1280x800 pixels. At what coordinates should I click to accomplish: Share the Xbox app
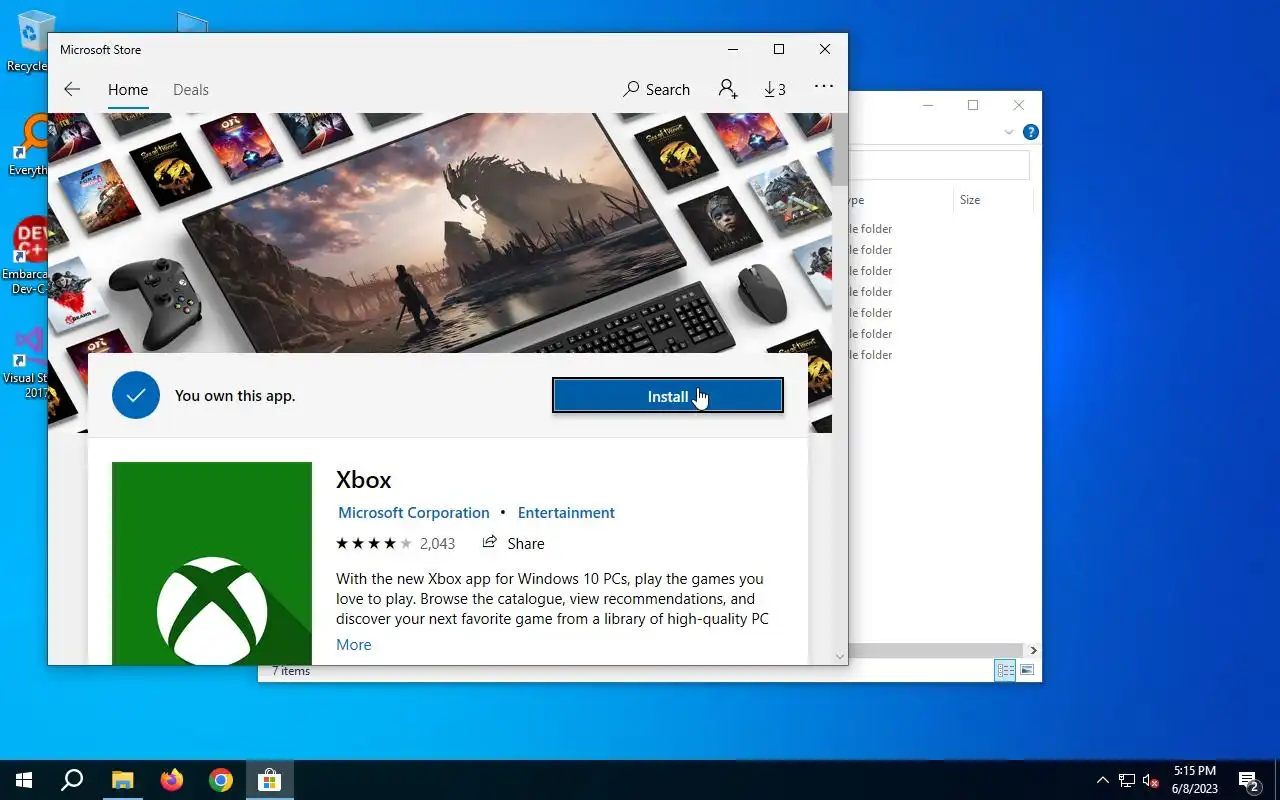click(514, 543)
